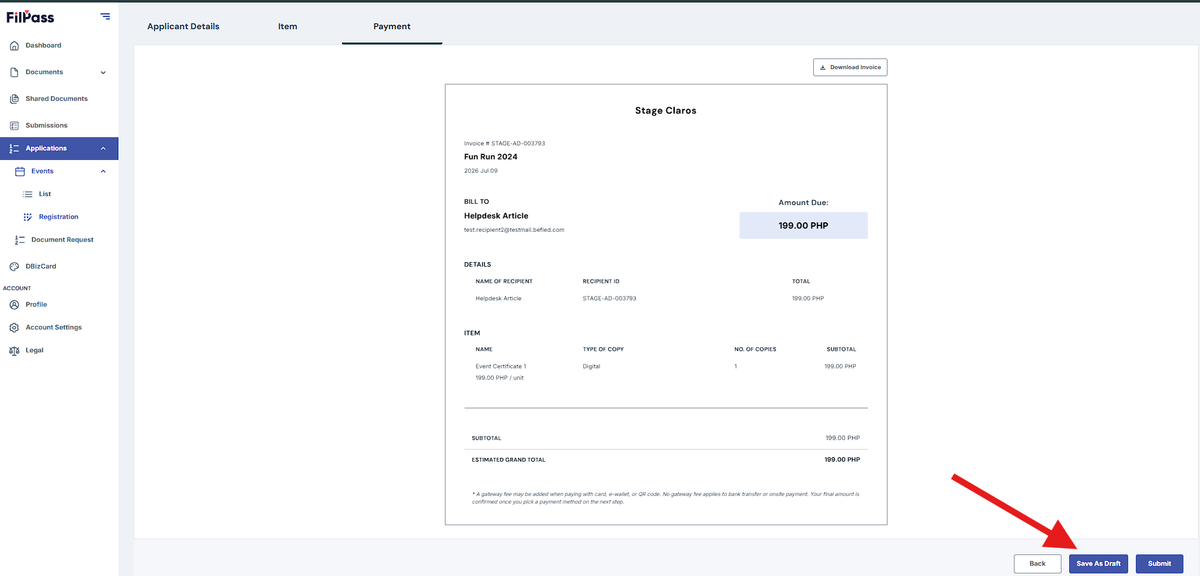Click the download arrow icon on Download Invoice
Image resolution: width=1200 pixels, height=576 pixels.
point(822,68)
